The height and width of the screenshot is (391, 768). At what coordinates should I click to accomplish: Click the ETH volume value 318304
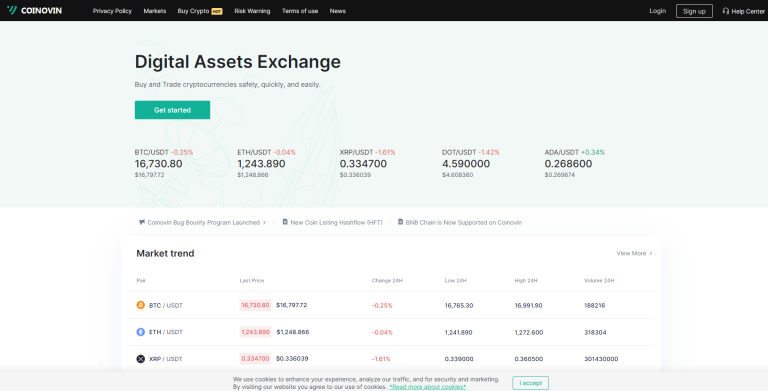tap(595, 332)
